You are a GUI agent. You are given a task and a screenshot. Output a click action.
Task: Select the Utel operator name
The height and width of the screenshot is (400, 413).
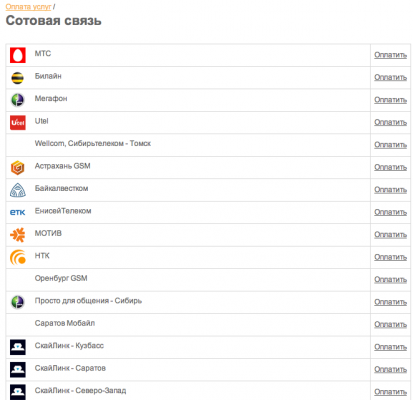click(42, 121)
